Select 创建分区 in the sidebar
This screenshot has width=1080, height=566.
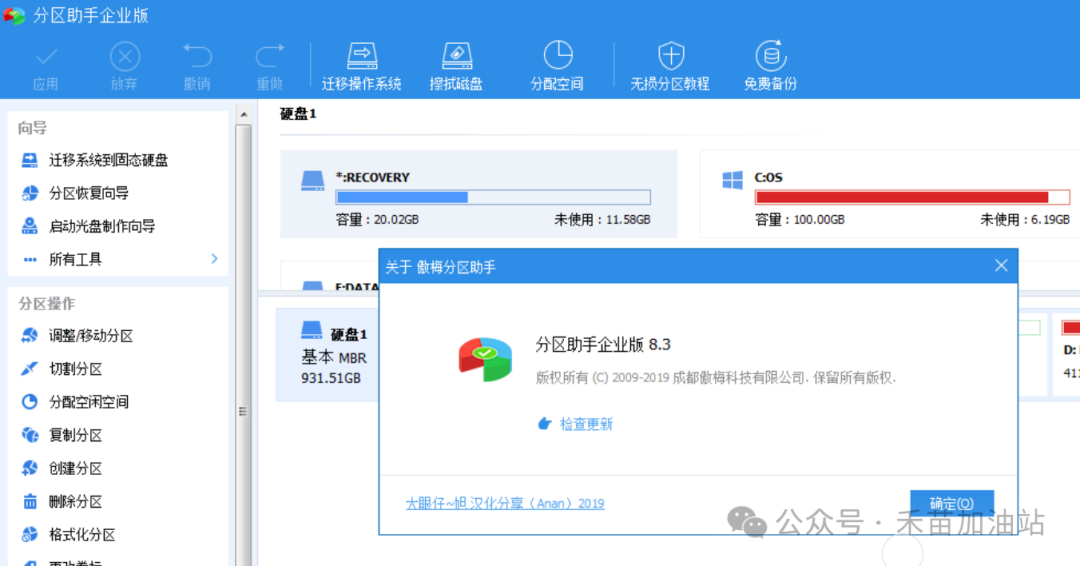click(x=75, y=468)
